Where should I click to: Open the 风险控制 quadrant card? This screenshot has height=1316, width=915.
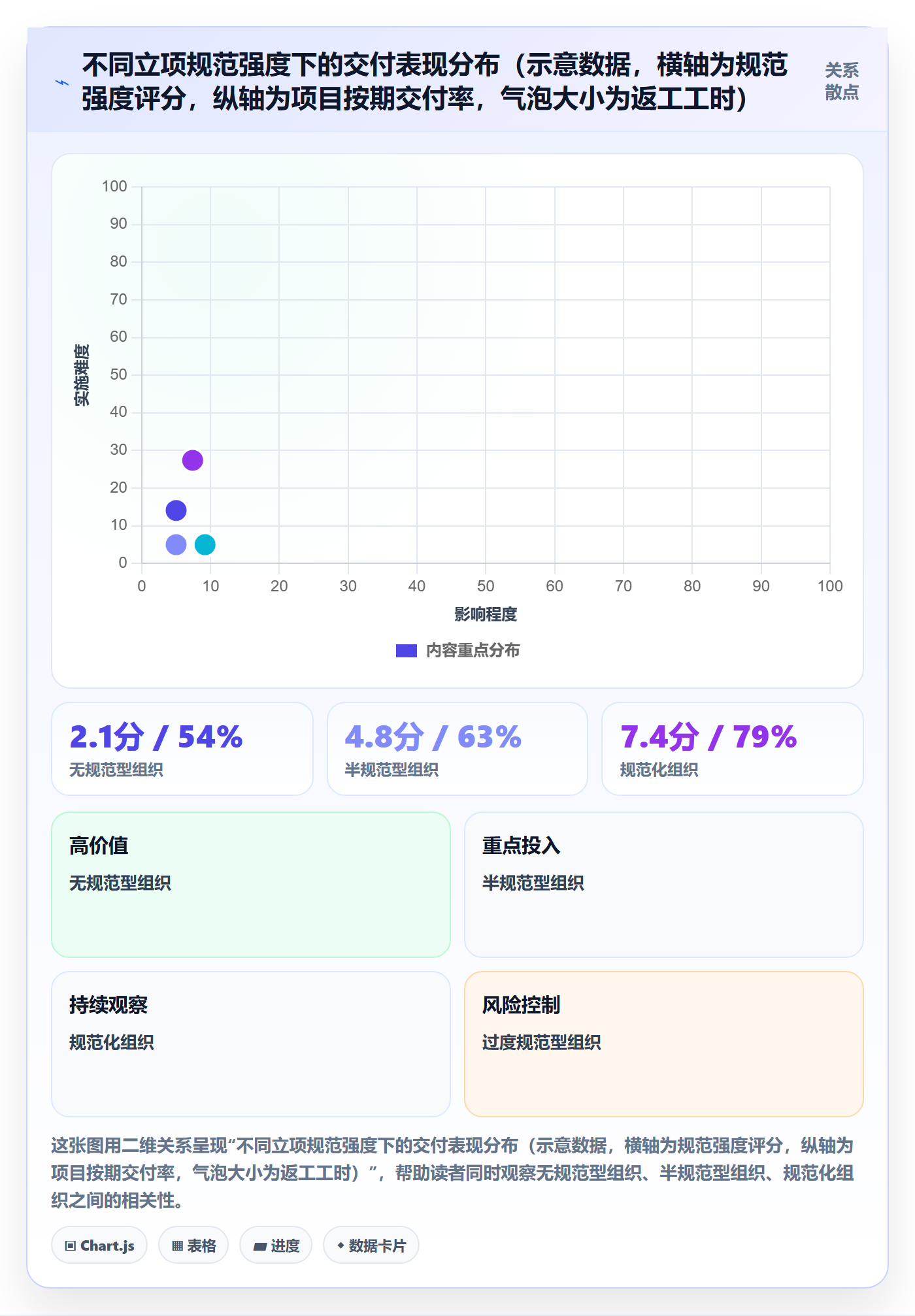coord(664,1044)
